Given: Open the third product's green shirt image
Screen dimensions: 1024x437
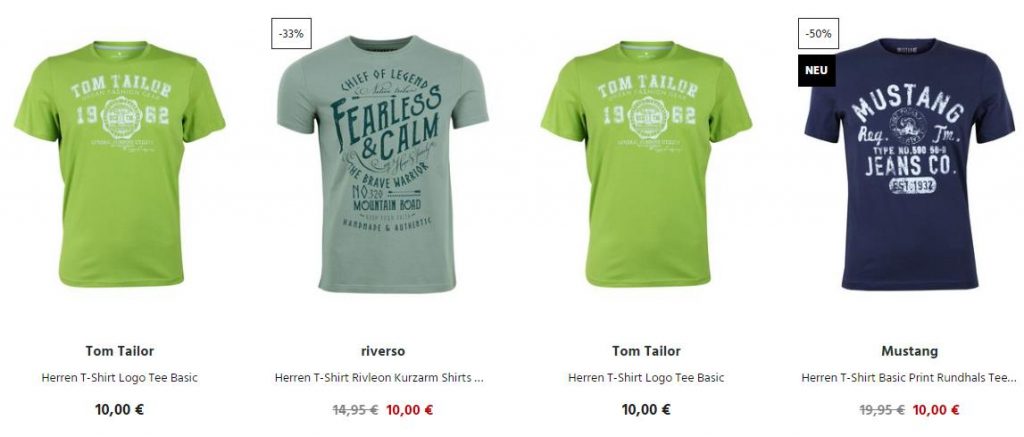Looking at the screenshot, I should [647, 163].
